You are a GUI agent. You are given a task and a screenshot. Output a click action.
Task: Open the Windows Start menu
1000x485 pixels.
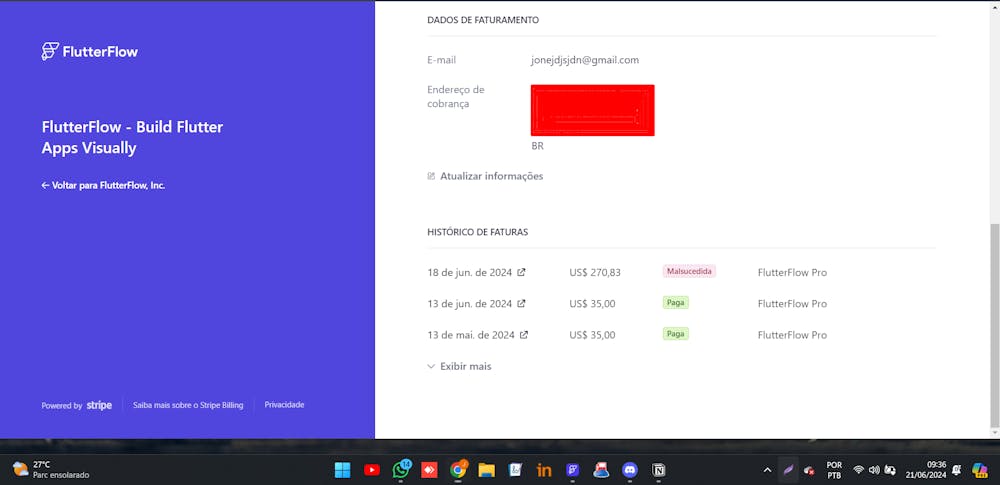click(342, 470)
